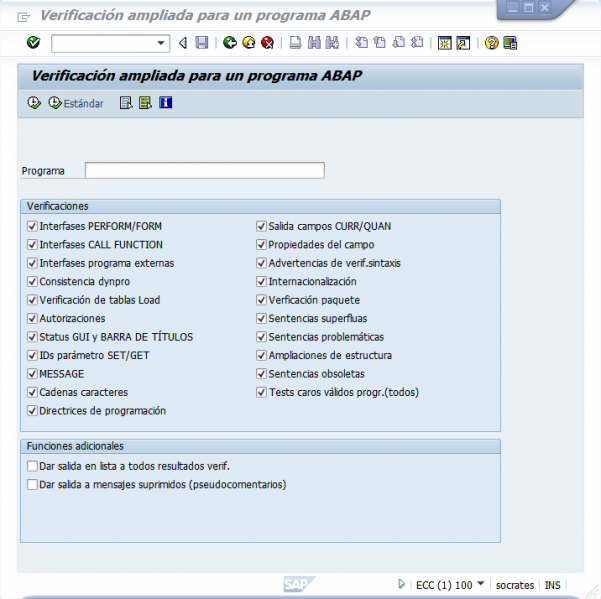
Task: Click the green Enter checkmark icon
Action: coord(33,43)
